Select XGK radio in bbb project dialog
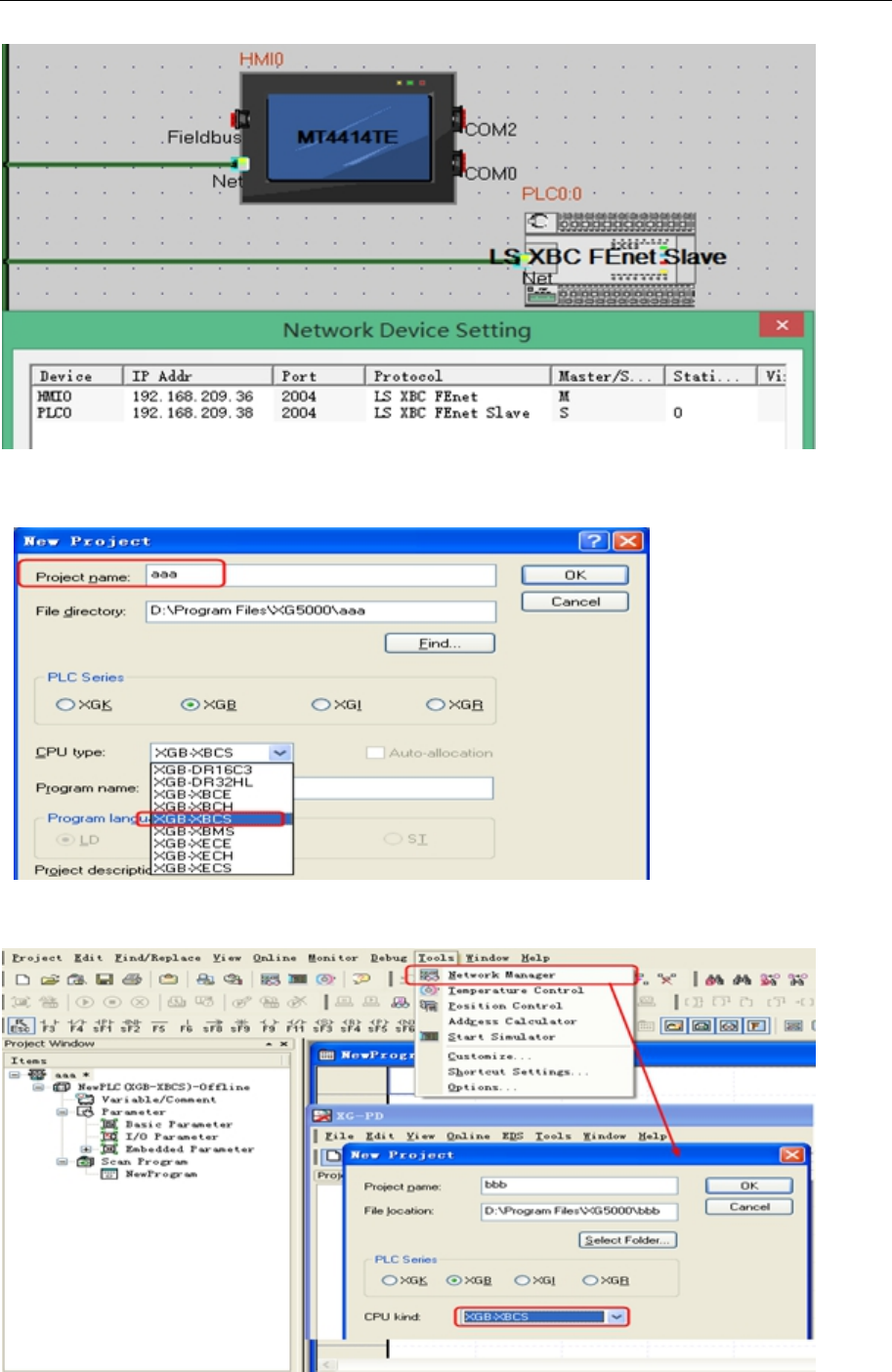892x1372 pixels. click(x=389, y=1280)
